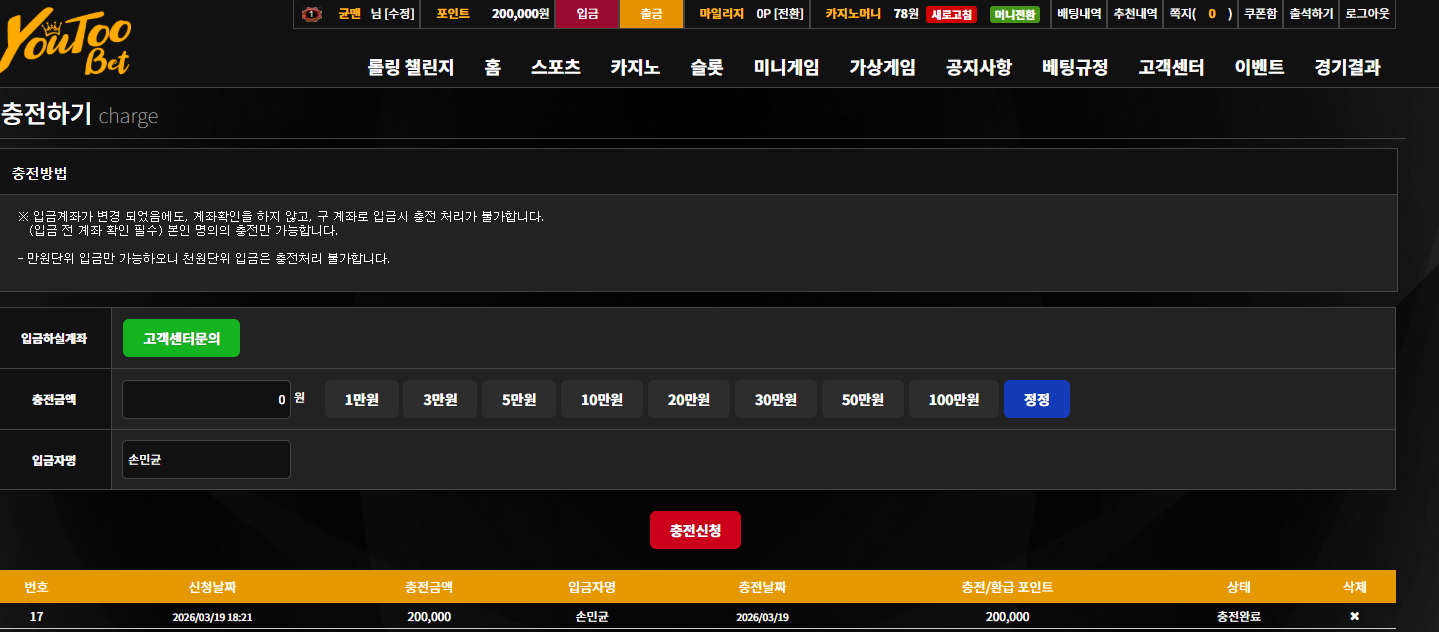Open the 미니게임 menu
This screenshot has width=1439, height=632.
click(786, 67)
